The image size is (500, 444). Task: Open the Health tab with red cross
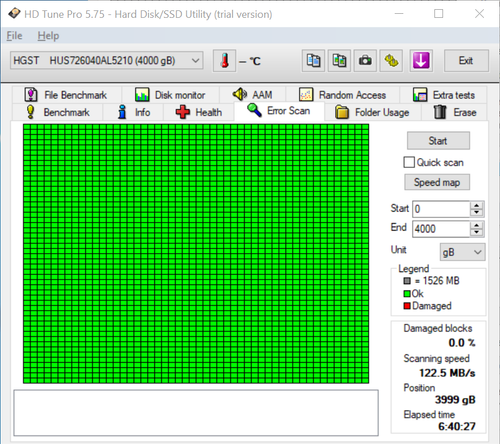pyautogui.click(x=199, y=112)
